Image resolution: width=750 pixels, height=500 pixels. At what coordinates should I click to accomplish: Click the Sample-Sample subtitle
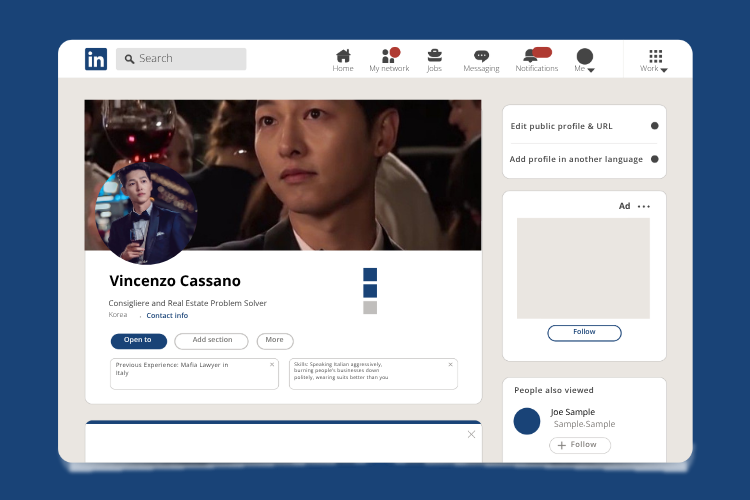584,424
